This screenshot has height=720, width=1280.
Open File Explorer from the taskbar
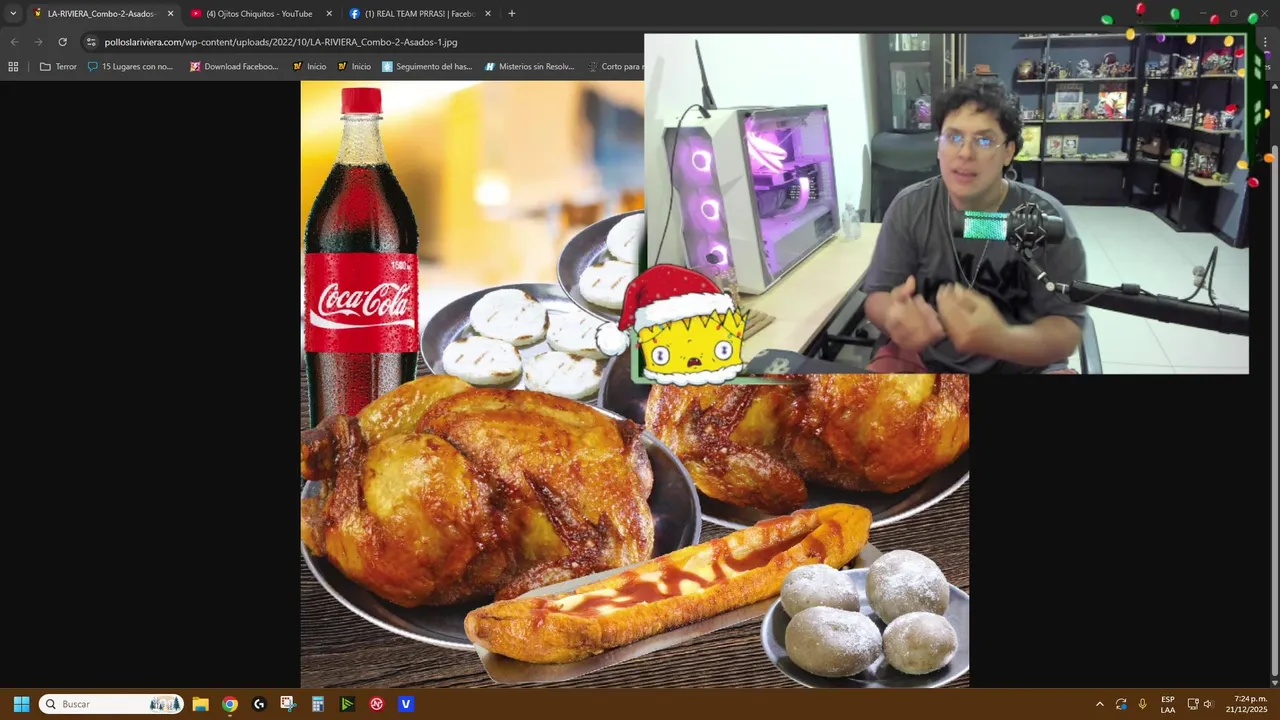click(x=200, y=704)
